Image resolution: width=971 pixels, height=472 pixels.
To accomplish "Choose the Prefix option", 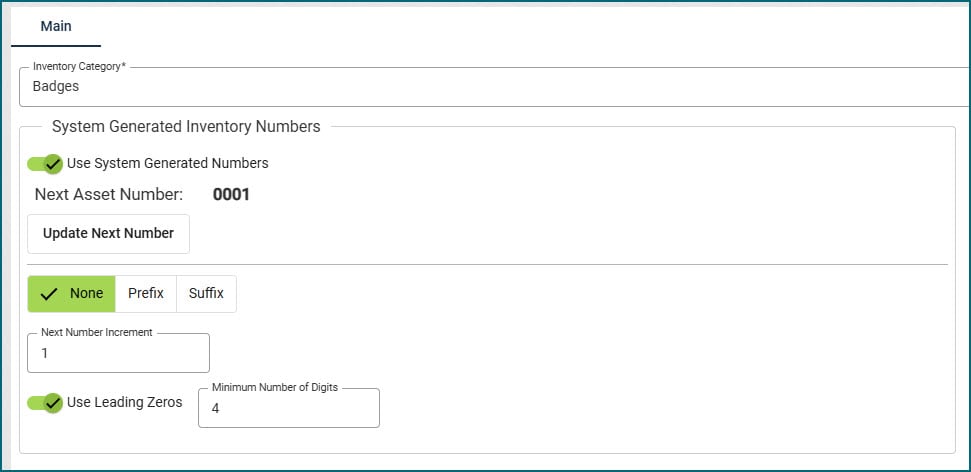I will tap(146, 294).
